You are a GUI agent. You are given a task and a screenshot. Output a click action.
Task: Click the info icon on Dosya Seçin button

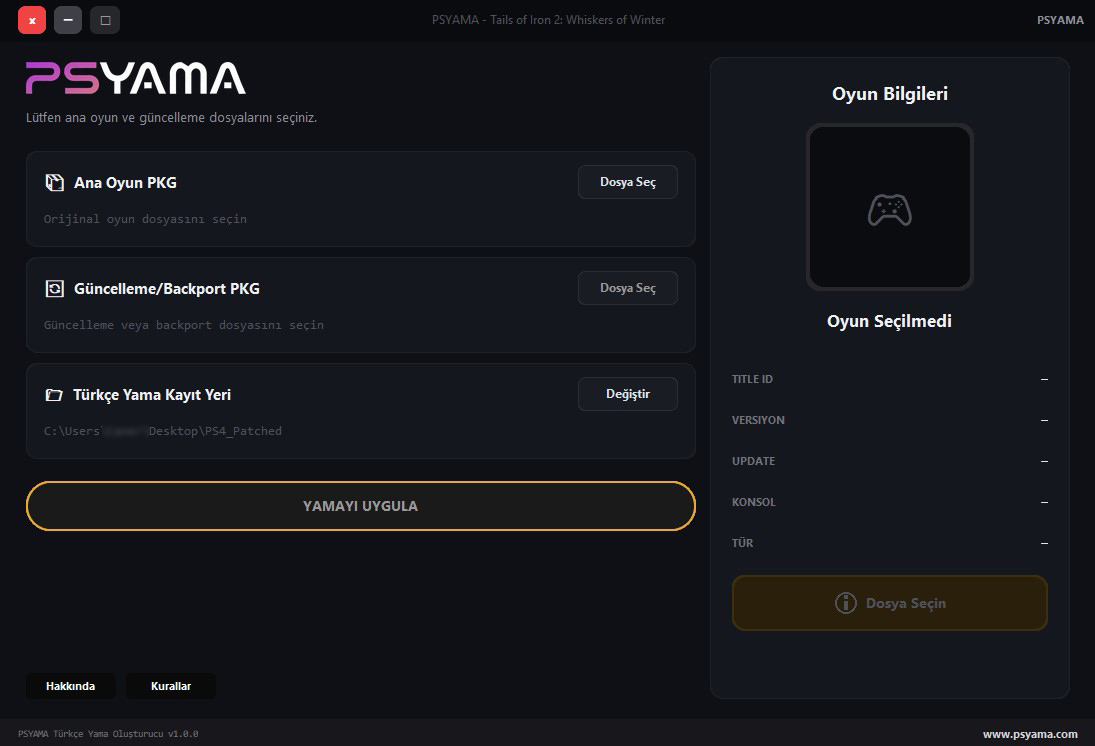(846, 603)
